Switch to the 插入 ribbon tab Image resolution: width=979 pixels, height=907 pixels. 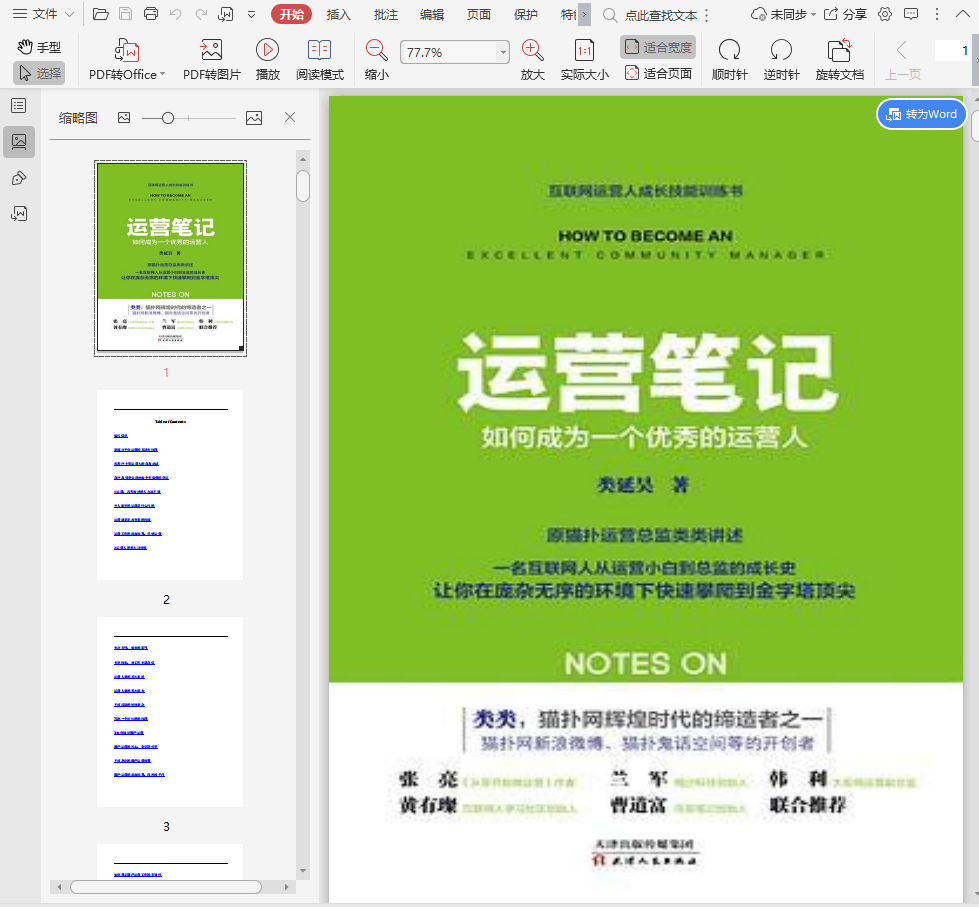pyautogui.click(x=339, y=14)
